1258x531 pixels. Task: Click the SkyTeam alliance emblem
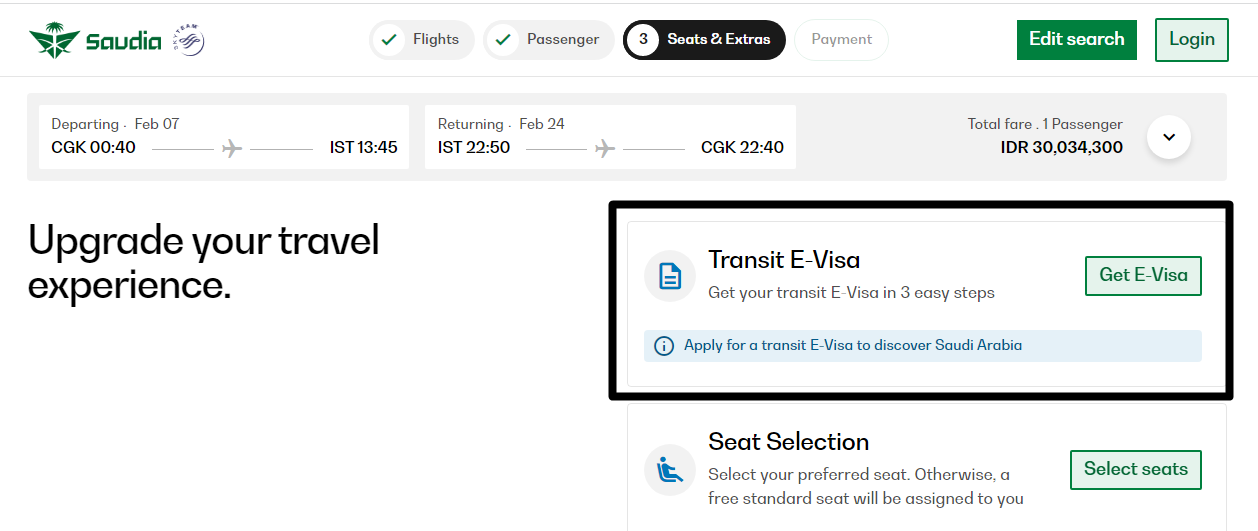pos(189,40)
